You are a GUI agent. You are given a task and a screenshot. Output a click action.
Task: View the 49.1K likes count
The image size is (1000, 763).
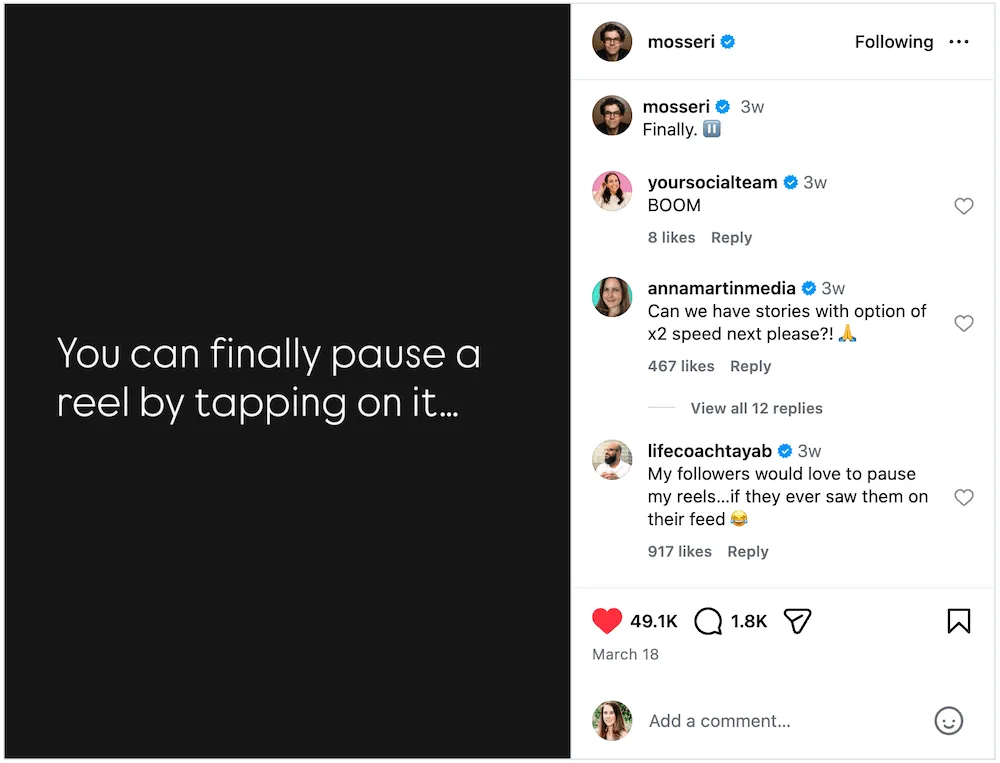pos(655,621)
